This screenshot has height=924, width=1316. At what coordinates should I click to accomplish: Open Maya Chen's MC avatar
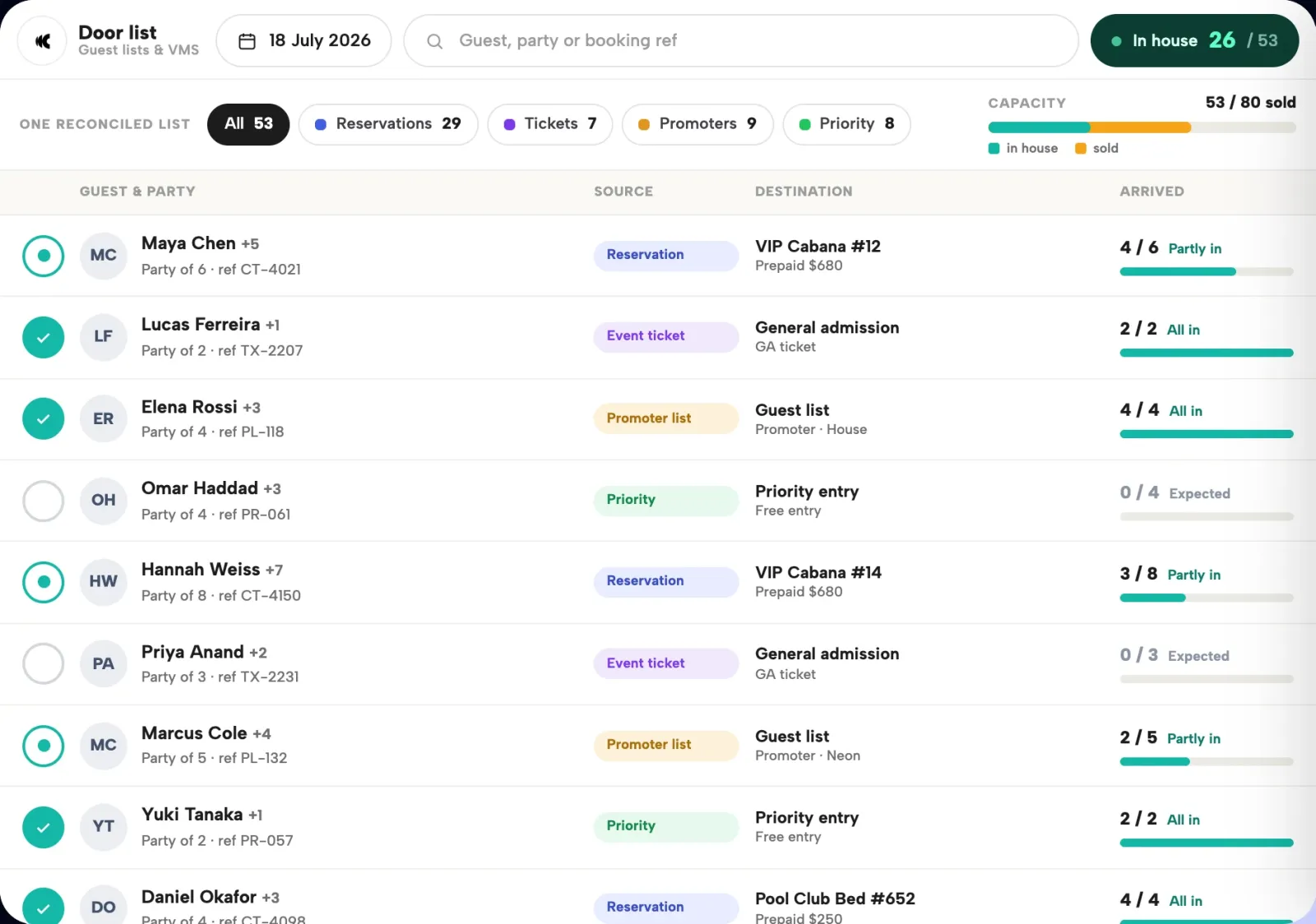(x=103, y=256)
